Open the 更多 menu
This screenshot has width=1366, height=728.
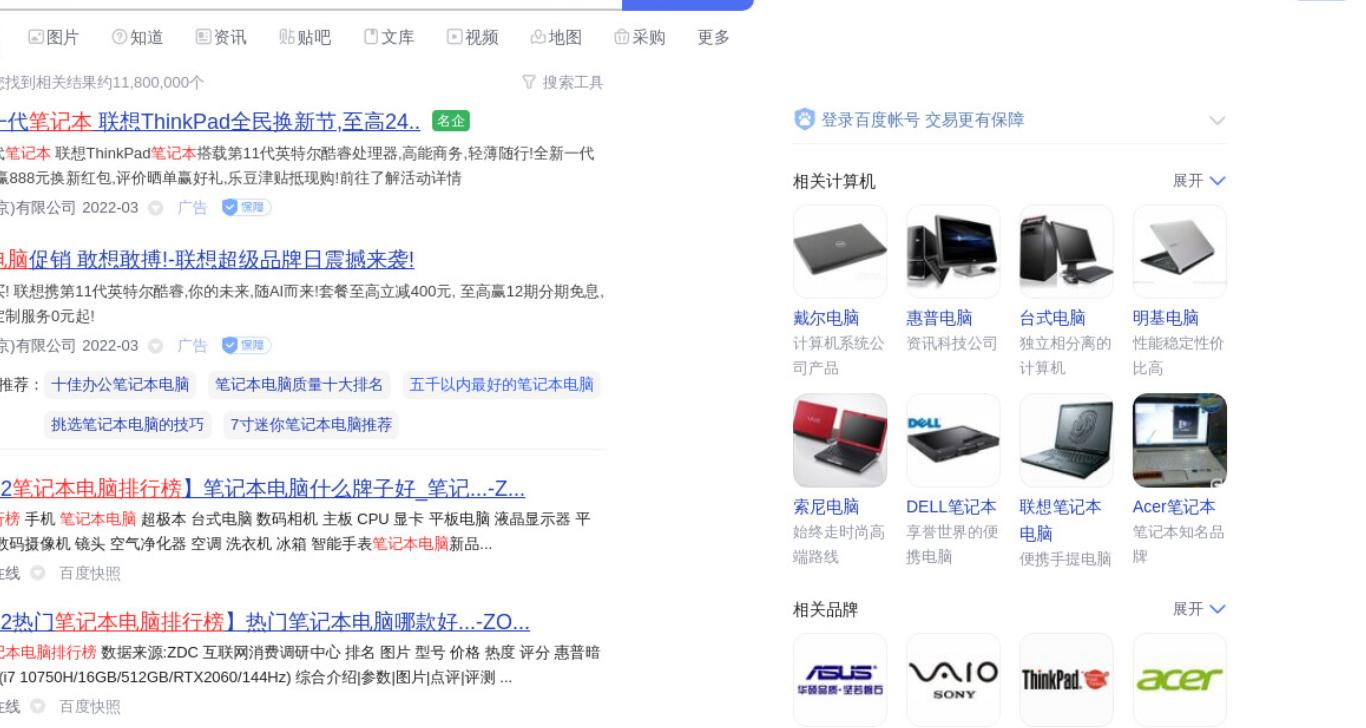(713, 37)
